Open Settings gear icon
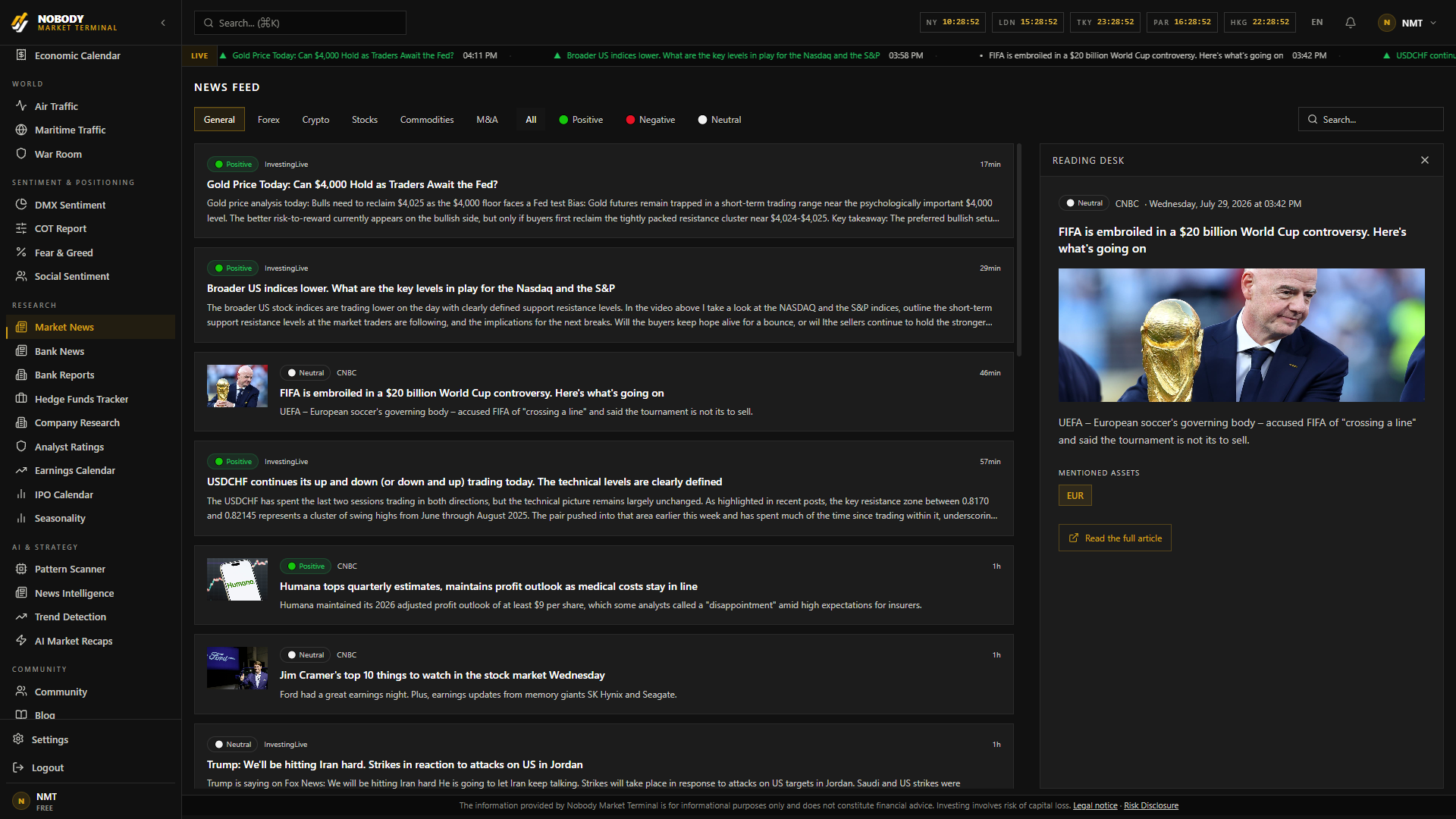Image resolution: width=1456 pixels, height=819 pixels. [18, 739]
